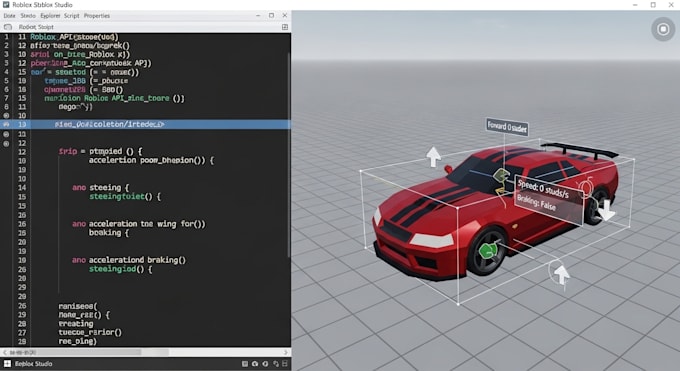Click the code line 'boaking {'
This screenshot has height=371, width=680.
point(109,233)
